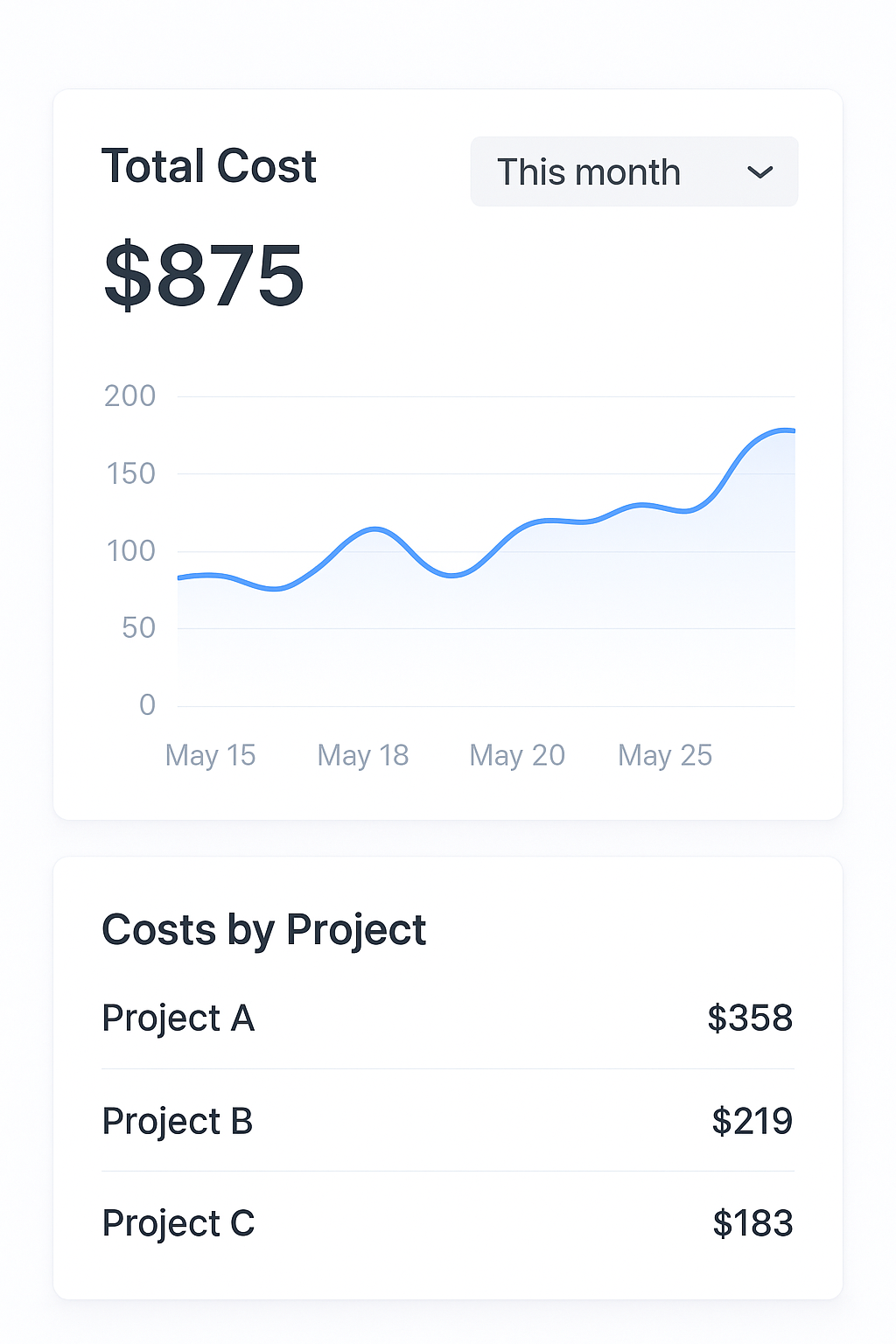Click the $358 amount for Project A
Image resolution: width=896 pixels, height=1344 pixels.
[751, 1018]
